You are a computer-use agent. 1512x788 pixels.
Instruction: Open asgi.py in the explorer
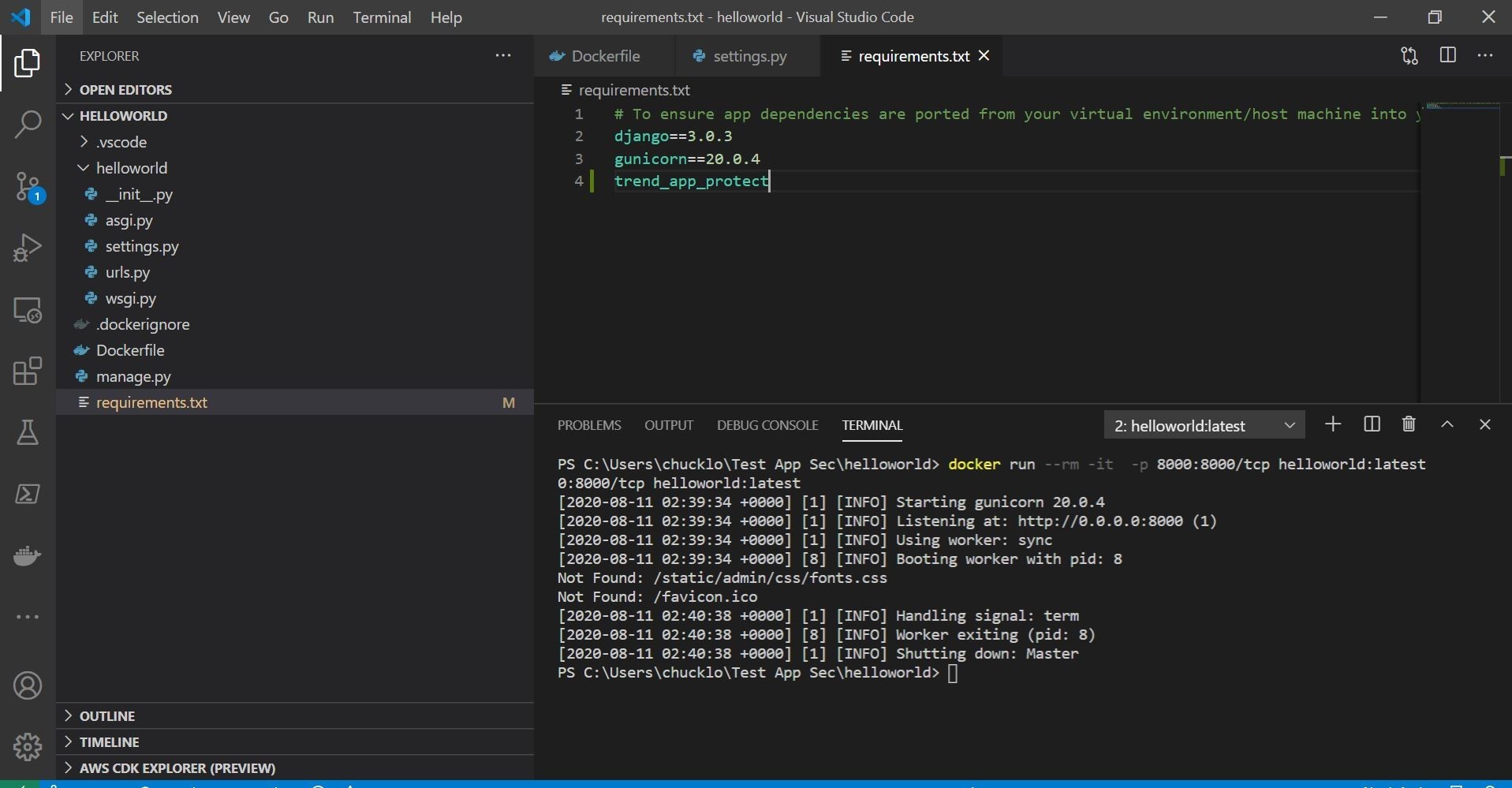click(295, 220)
